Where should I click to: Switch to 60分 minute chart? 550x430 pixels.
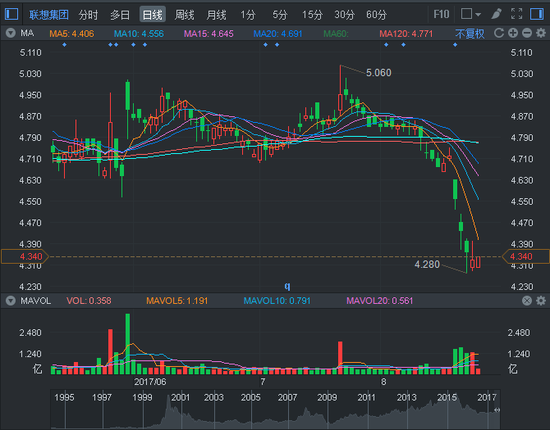tap(376, 15)
